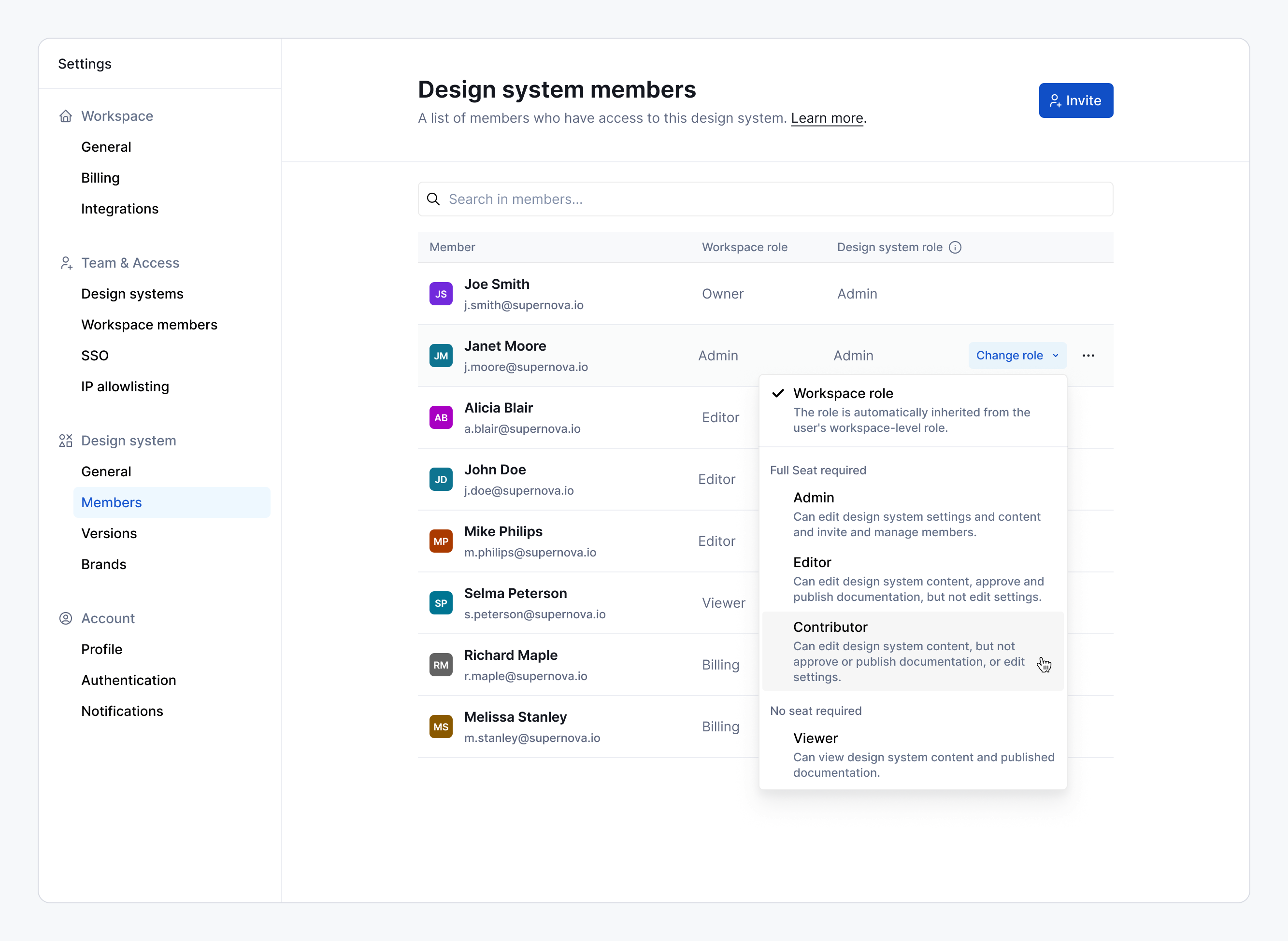Open Profile settings
This screenshot has width=1288, height=941.
coord(102,649)
